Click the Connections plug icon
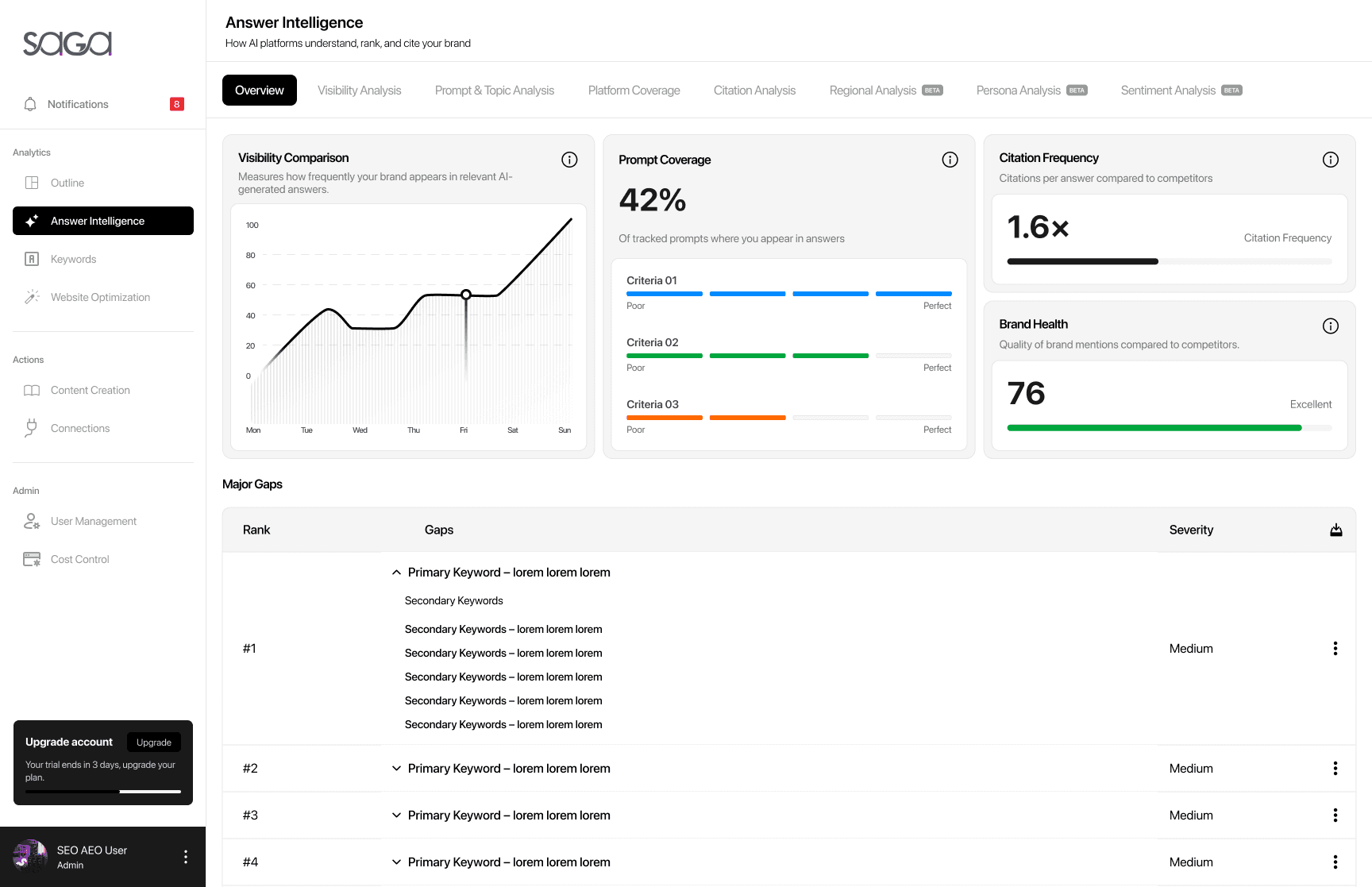 (32, 428)
